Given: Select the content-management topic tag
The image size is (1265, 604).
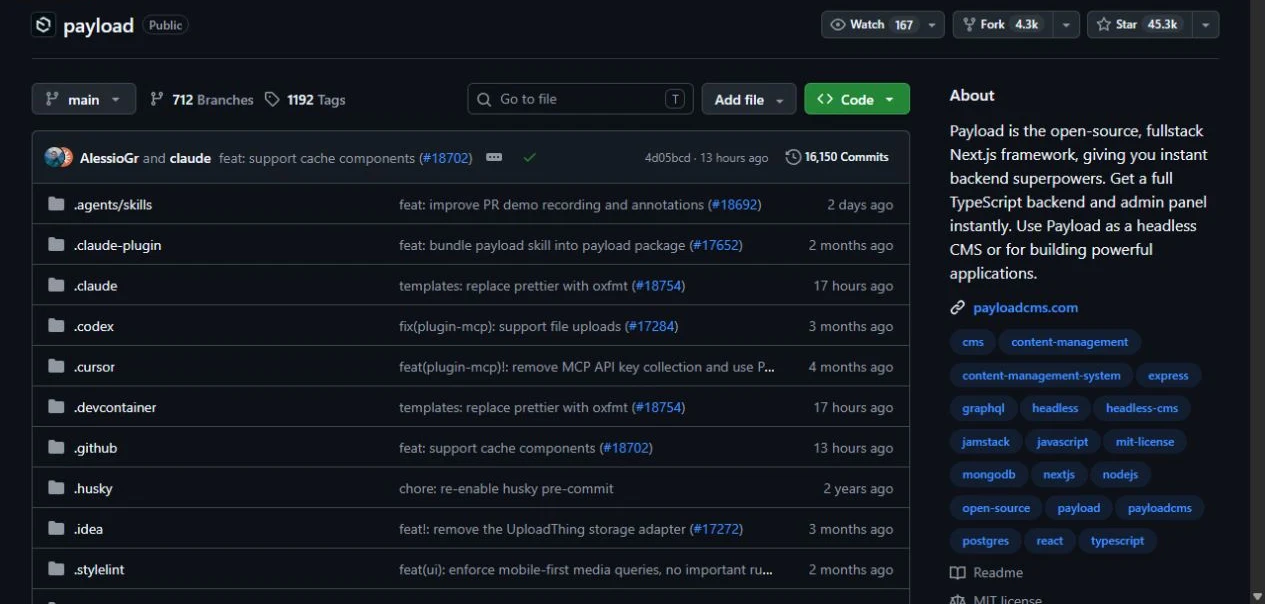Looking at the screenshot, I should pyautogui.click(x=1069, y=342).
